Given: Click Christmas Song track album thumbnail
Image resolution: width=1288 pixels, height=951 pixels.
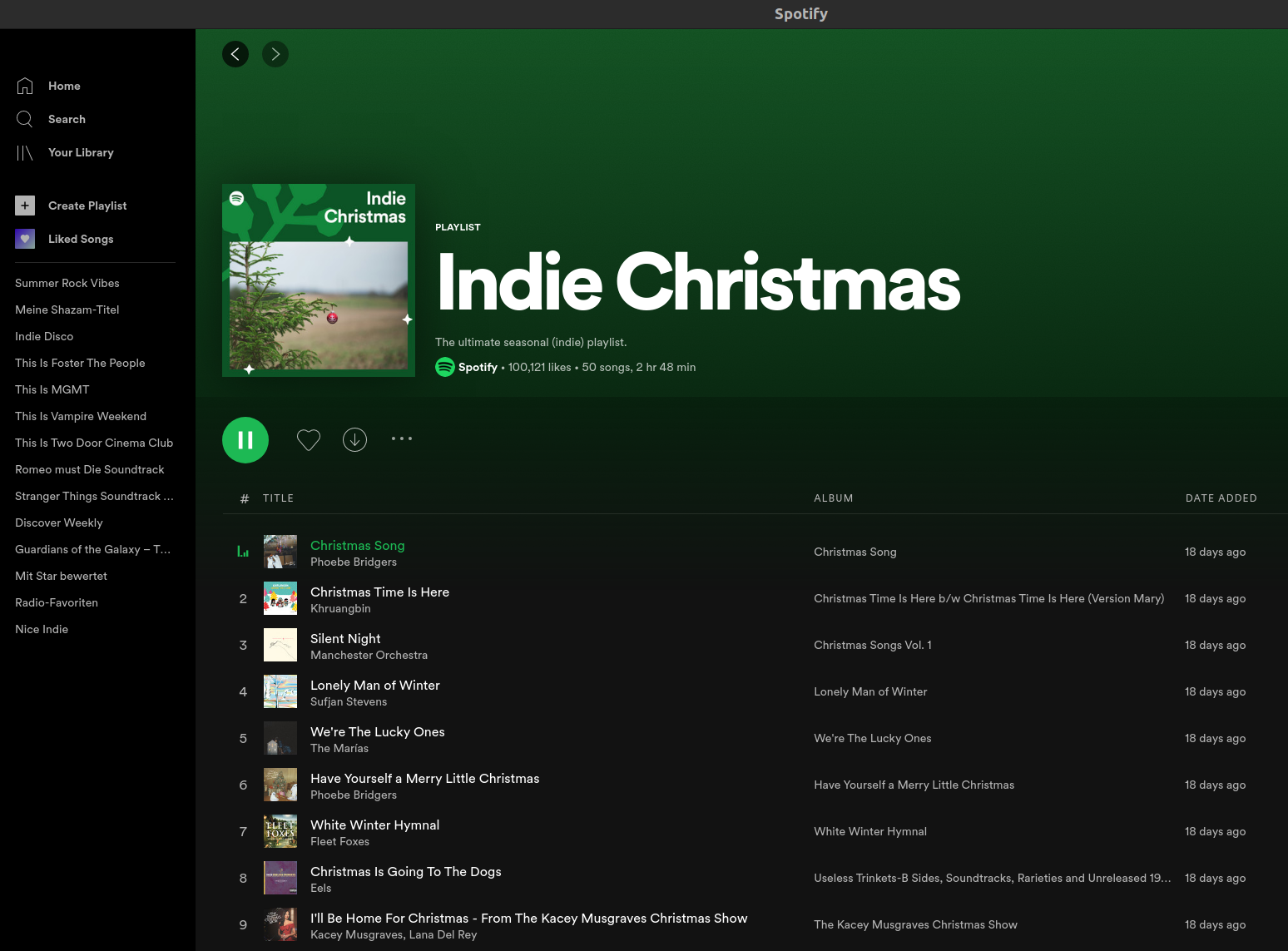Looking at the screenshot, I should click(280, 552).
